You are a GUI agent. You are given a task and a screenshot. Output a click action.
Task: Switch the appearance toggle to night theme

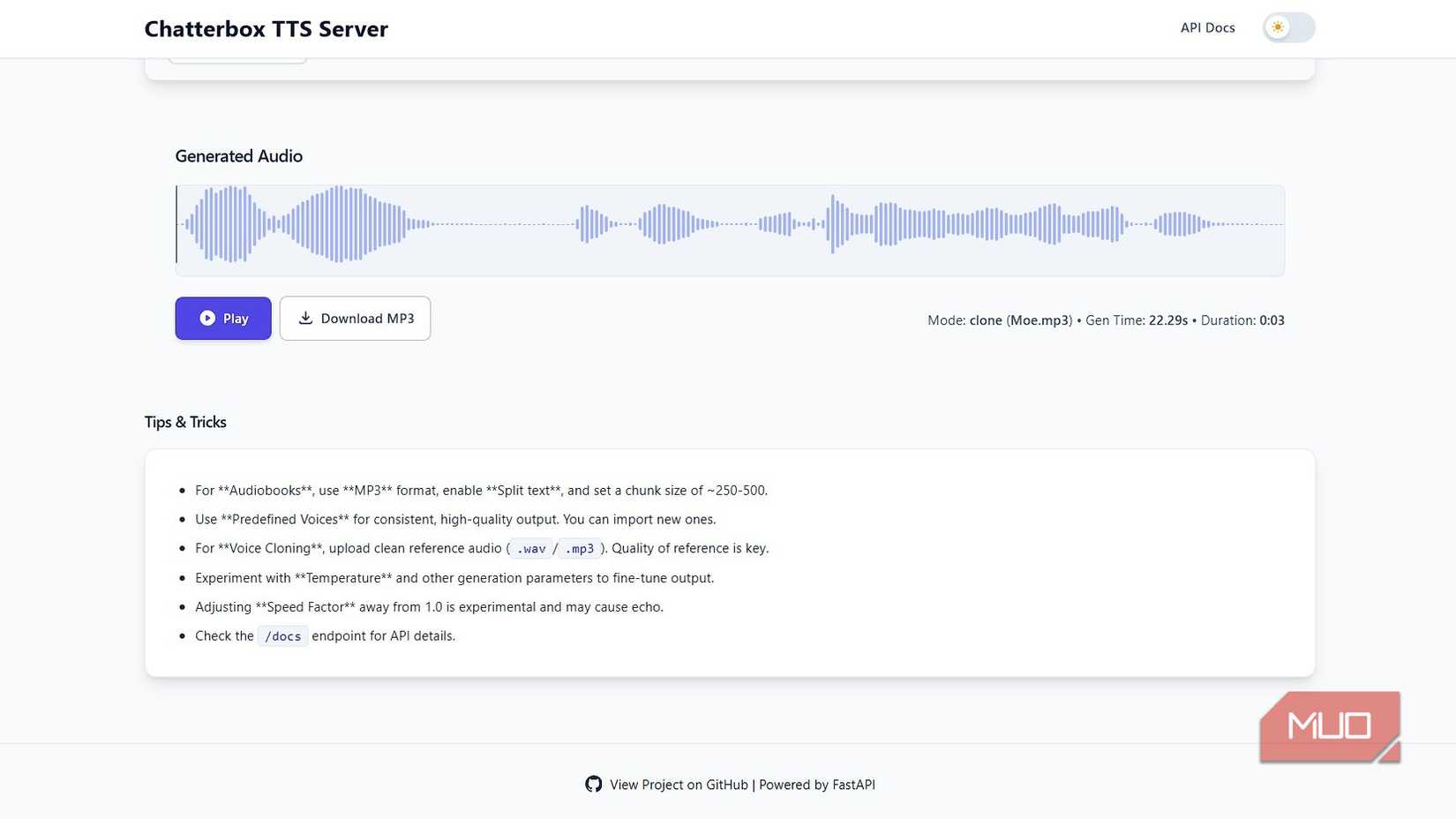(1288, 27)
